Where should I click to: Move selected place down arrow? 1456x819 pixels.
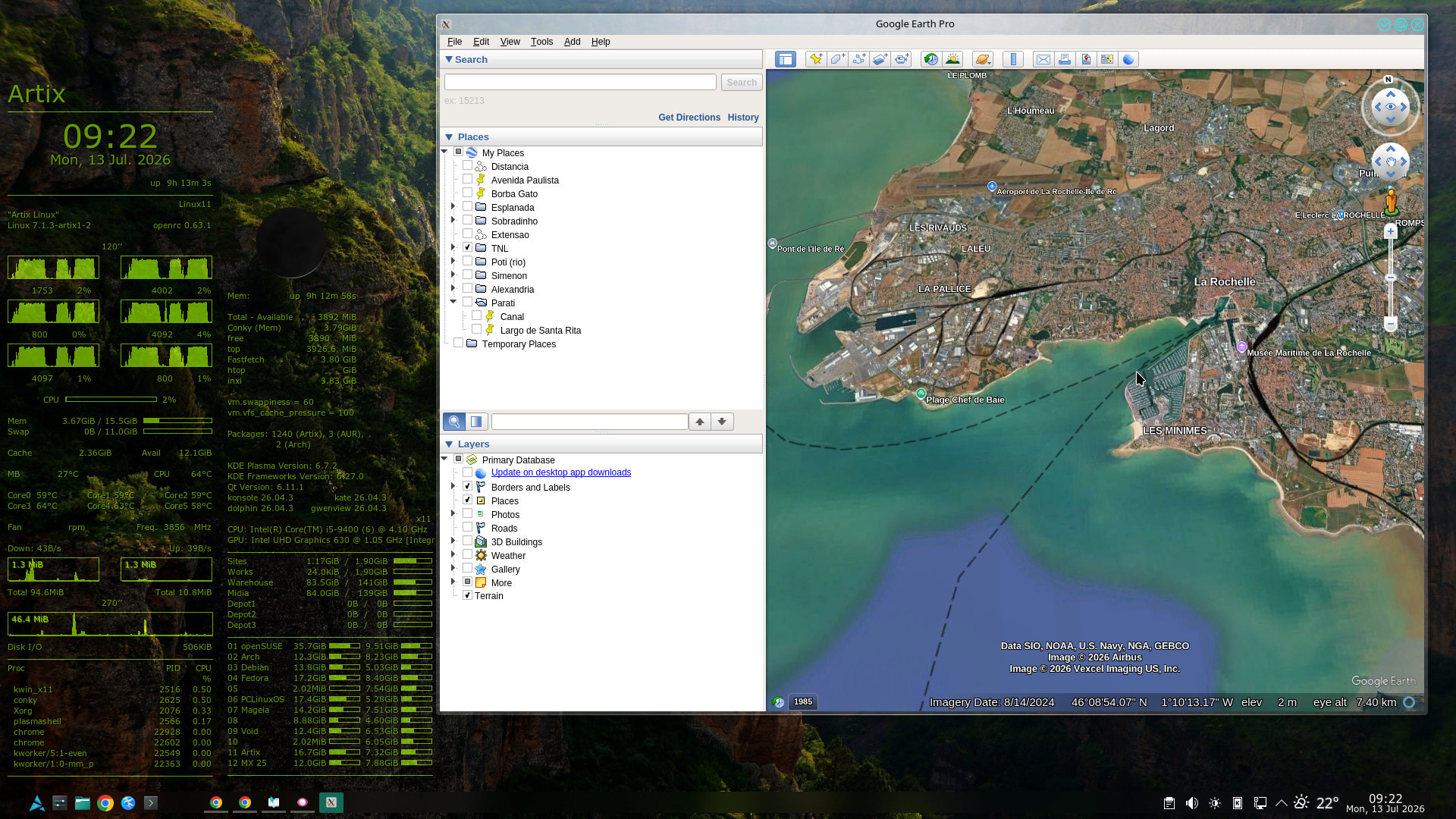tap(722, 422)
